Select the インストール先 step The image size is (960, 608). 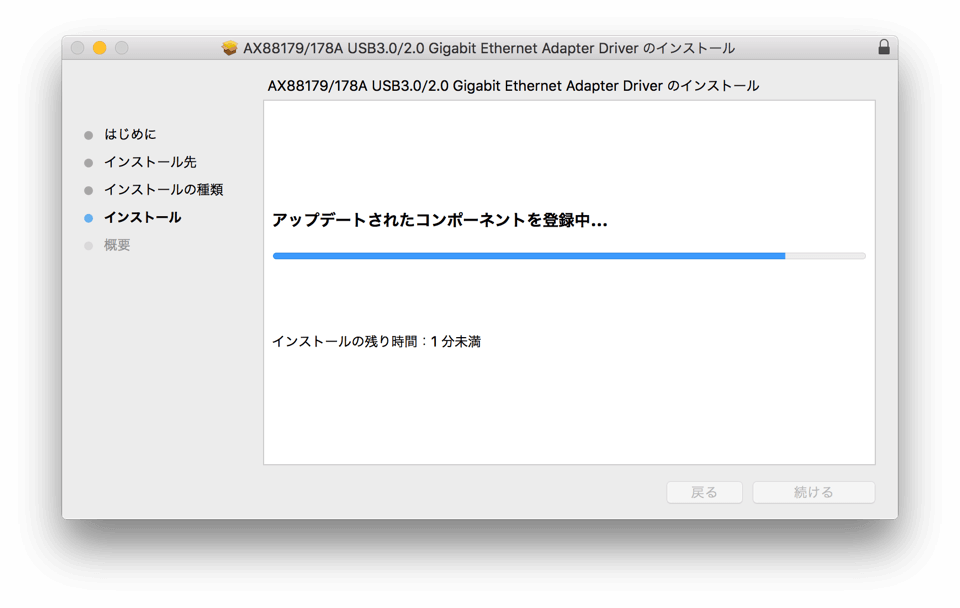pyautogui.click(x=150, y=162)
